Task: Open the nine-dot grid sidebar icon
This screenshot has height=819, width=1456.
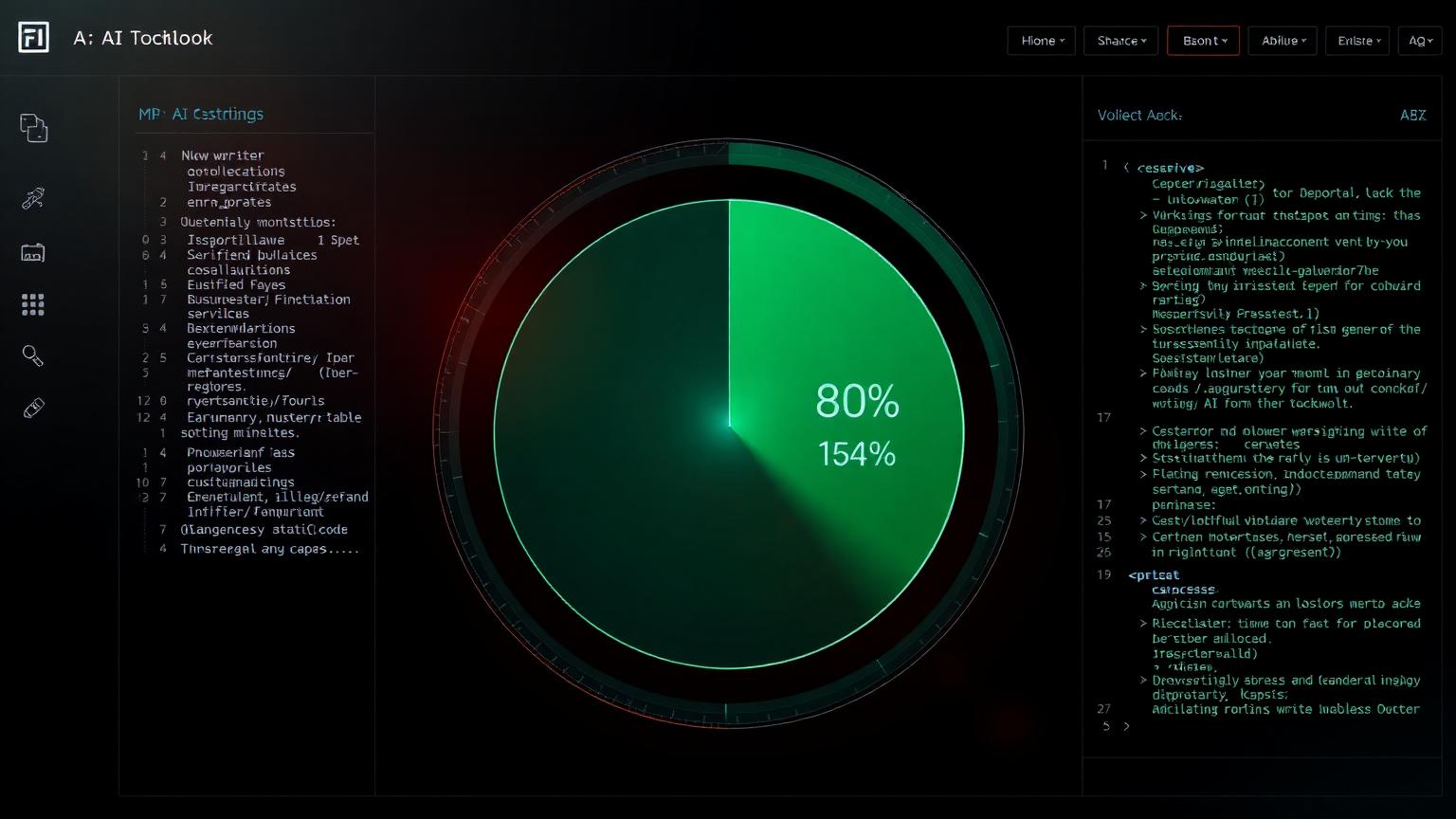Action: [x=33, y=304]
